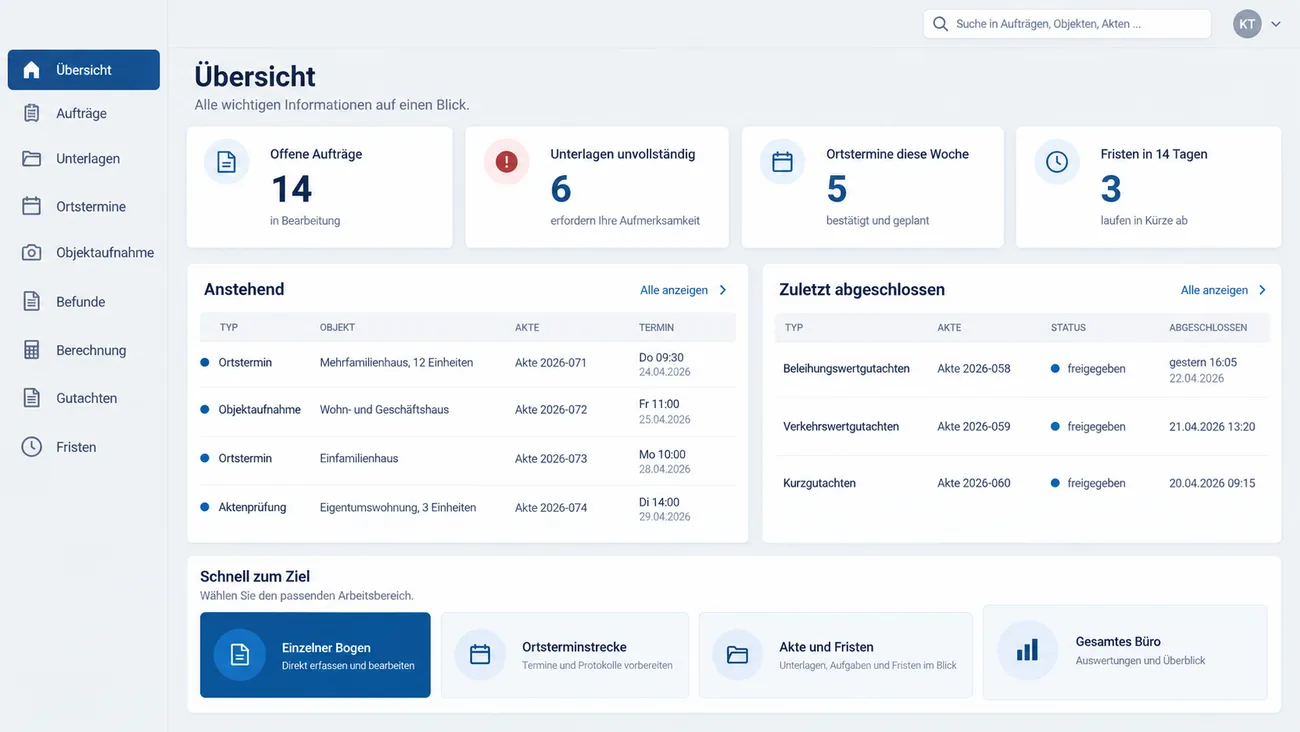The width and height of the screenshot is (1300, 732).
Task: Click Akte 2026-059 cell
Action: coord(974,427)
